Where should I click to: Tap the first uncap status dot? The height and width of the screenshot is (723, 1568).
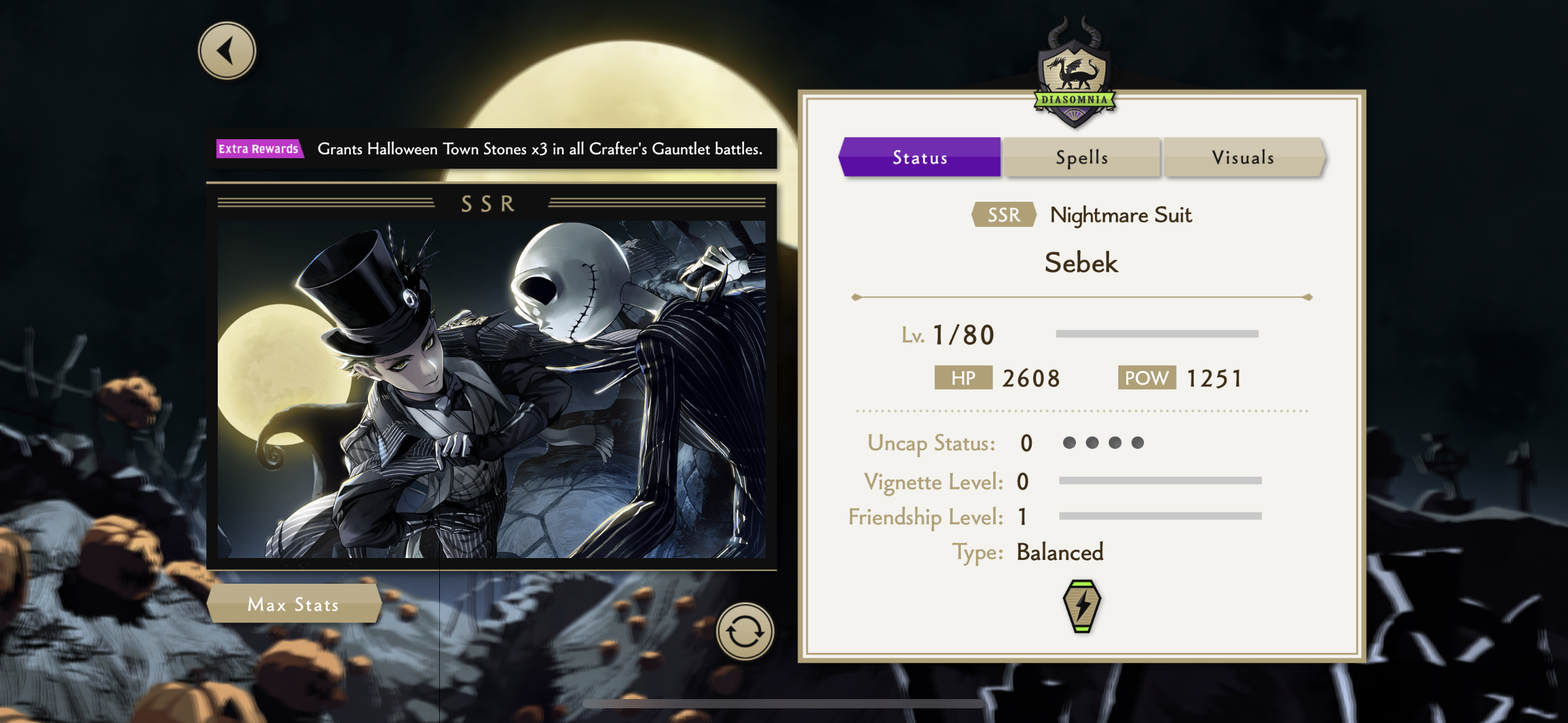1069,443
